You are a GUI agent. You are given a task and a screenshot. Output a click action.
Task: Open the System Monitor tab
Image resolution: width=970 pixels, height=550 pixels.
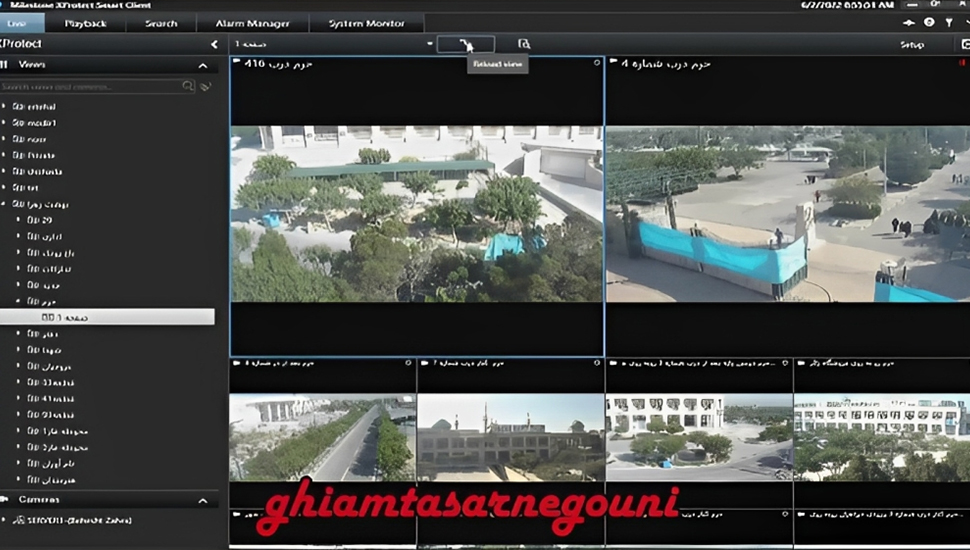(x=366, y=22)
